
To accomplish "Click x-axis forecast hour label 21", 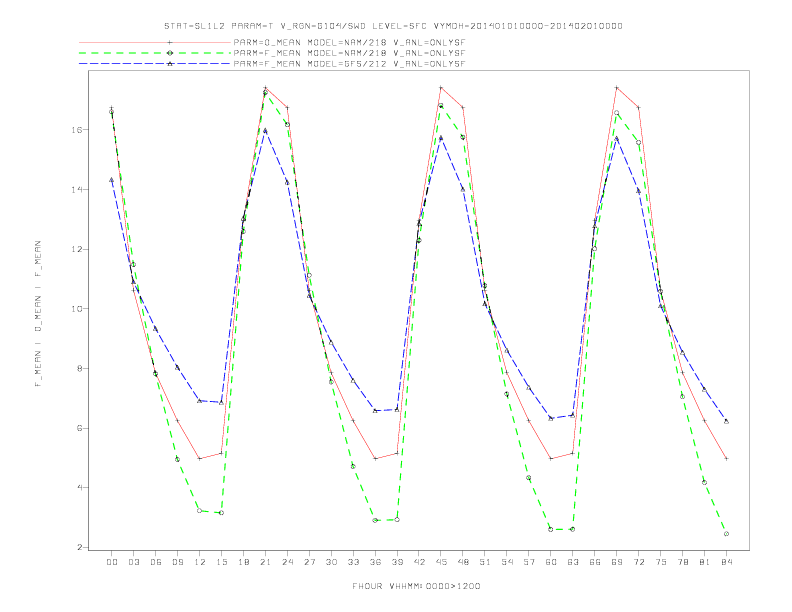I will point(265,562).
